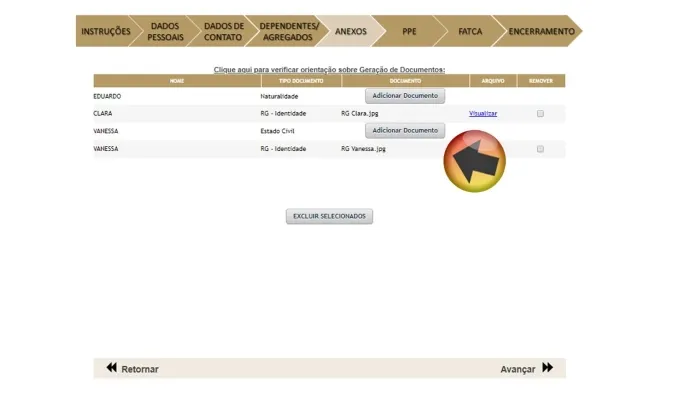The height and width of the screenshot is (394, 700).
Task: Check the remove box for RG Clara.jpg
Action: tap(540, 113)
